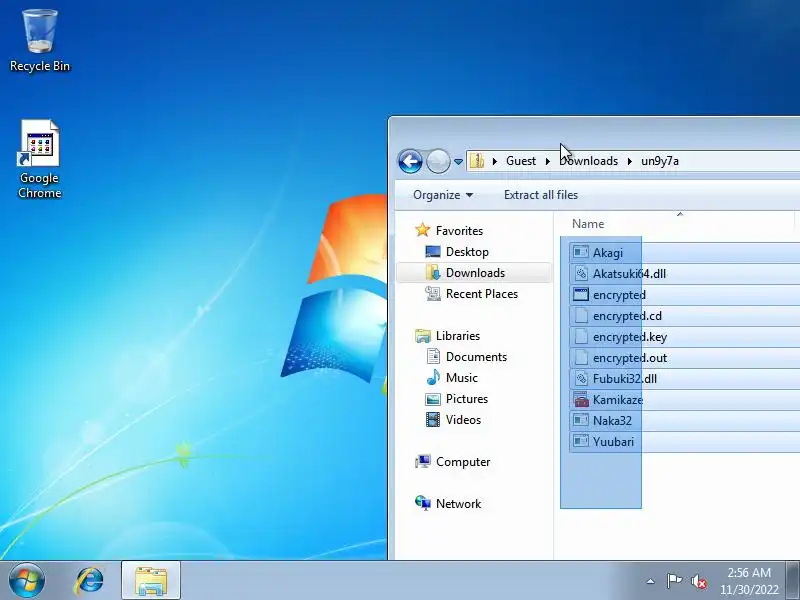
Task: Go back with the Explorer back arrow
Action: (x=410, y=162)
